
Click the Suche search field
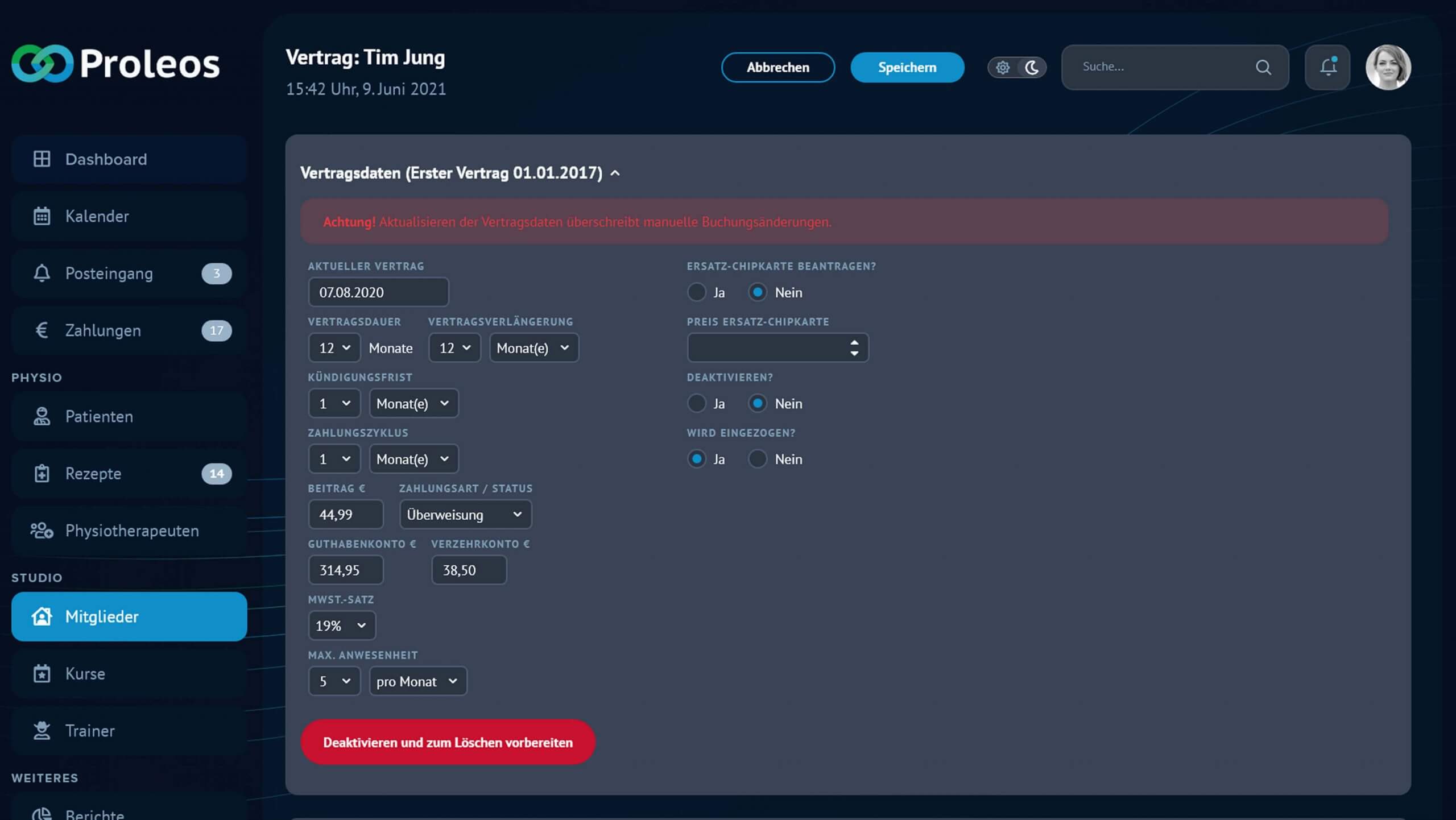1175,67
